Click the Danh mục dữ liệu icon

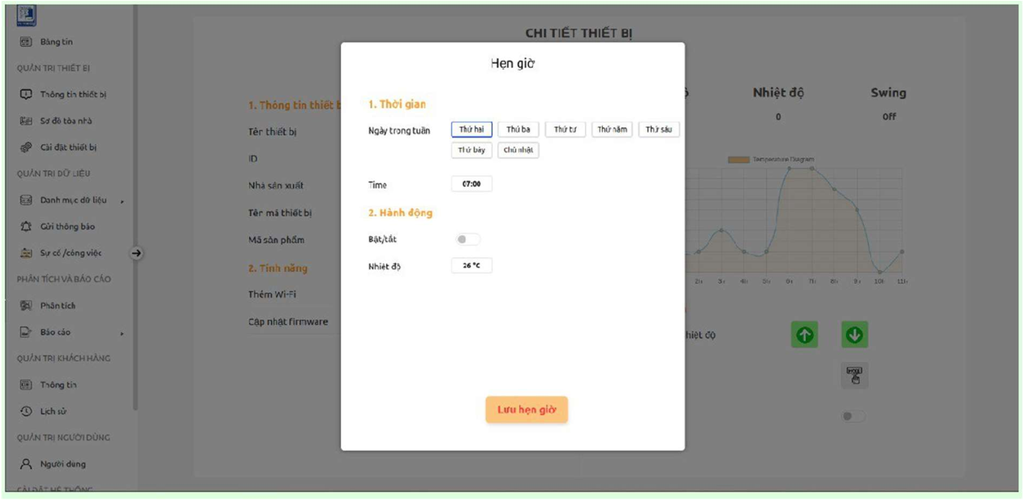pos(25,200)
